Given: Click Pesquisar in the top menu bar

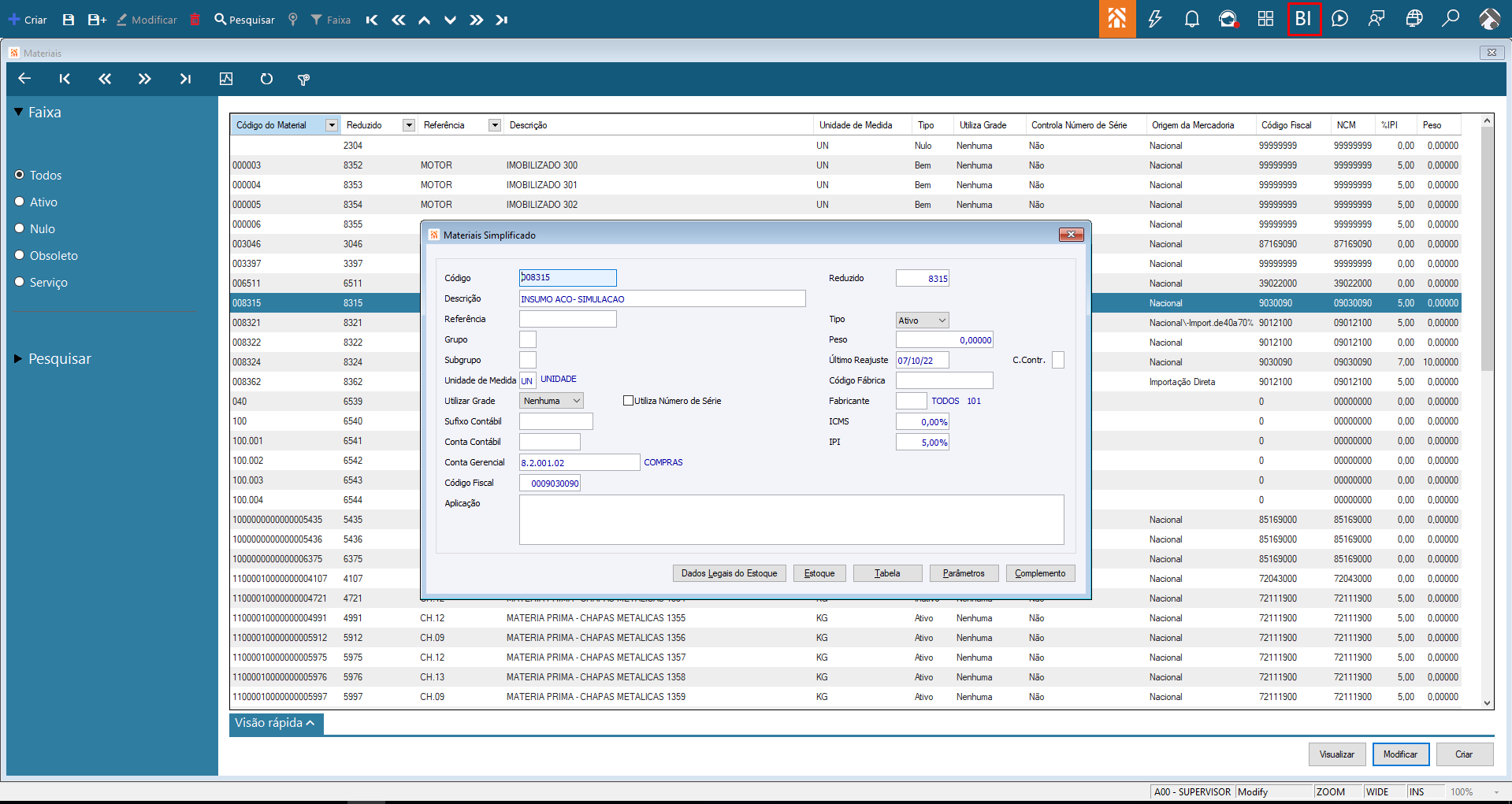Looking at the screenshot, I should tap(245, 20).
